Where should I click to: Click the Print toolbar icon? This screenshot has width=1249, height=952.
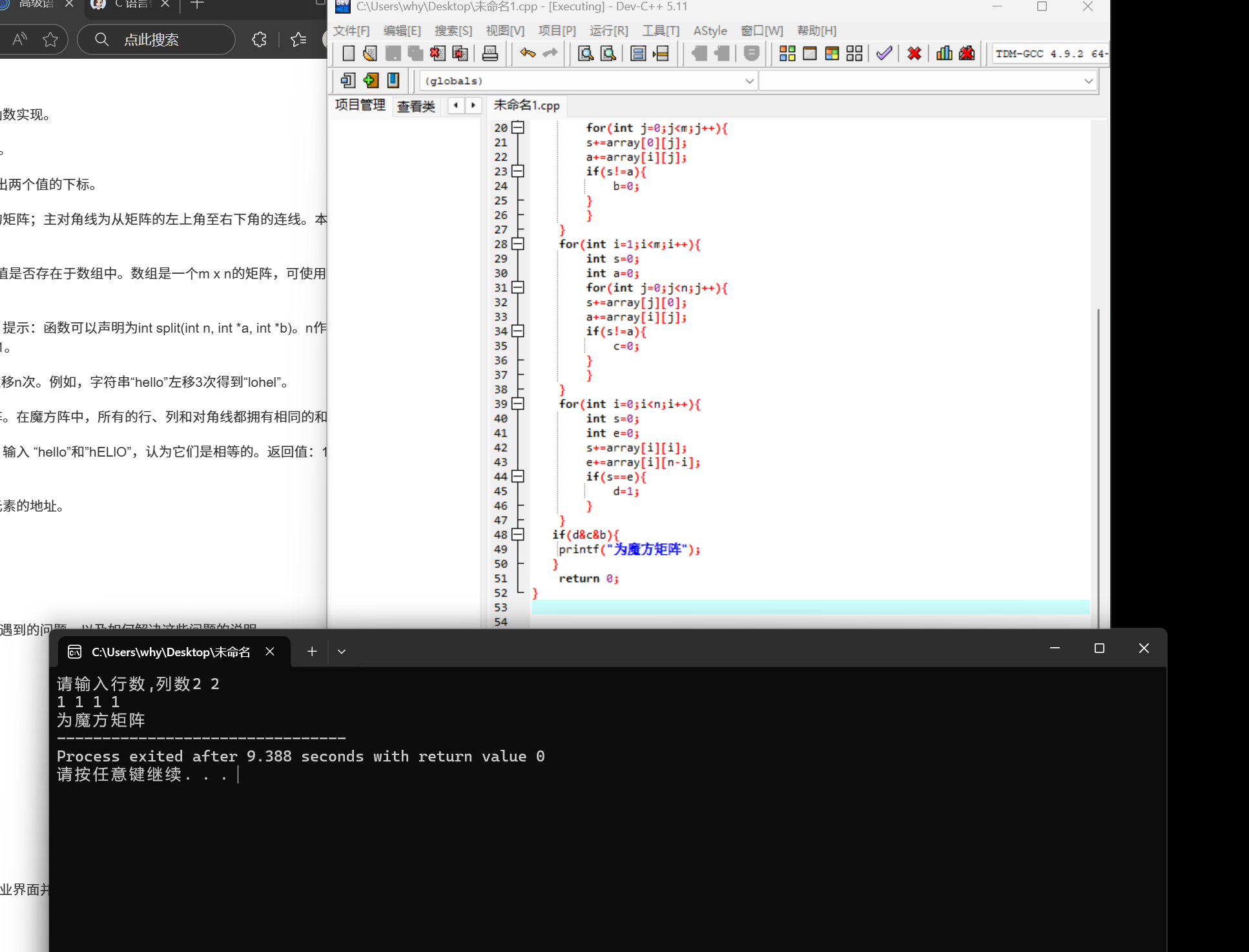tap(490, 54)
